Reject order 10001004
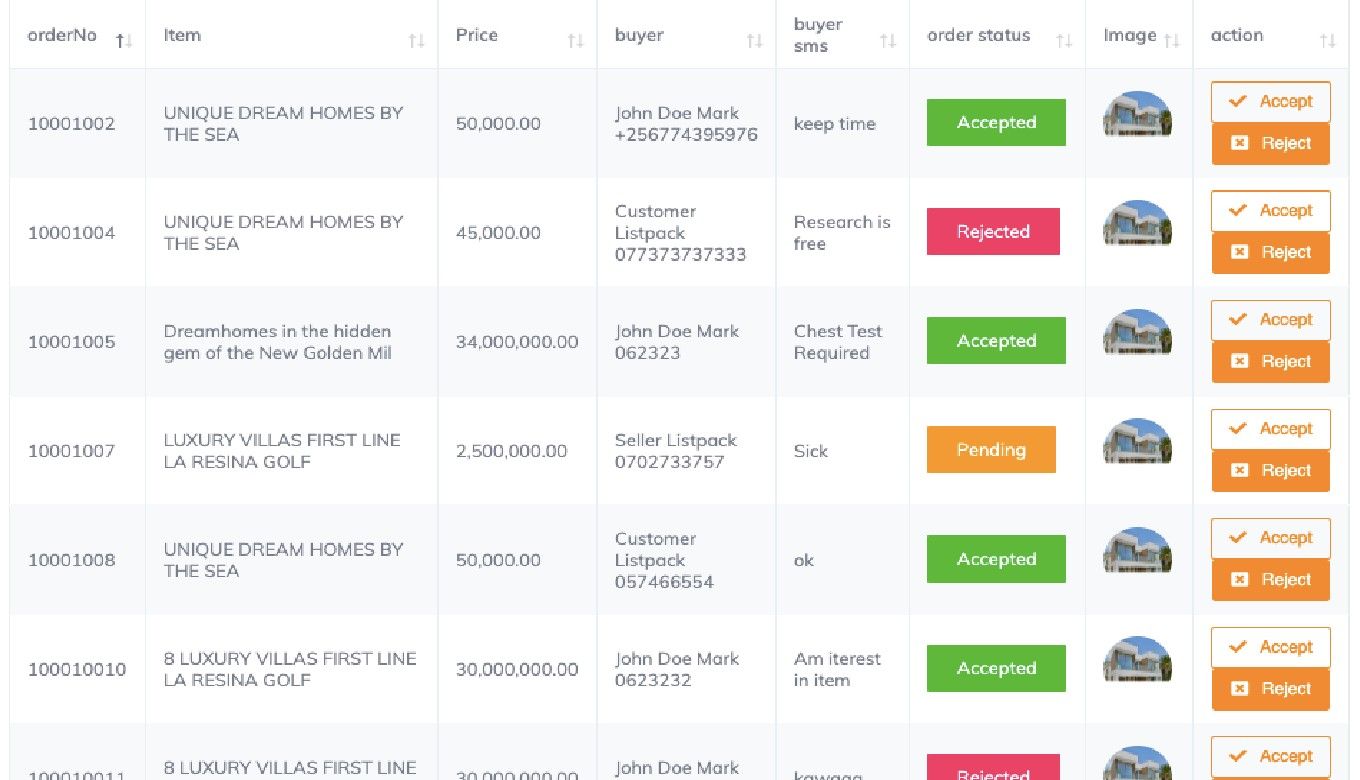The image size is (1360, 780). [1270, 253]
